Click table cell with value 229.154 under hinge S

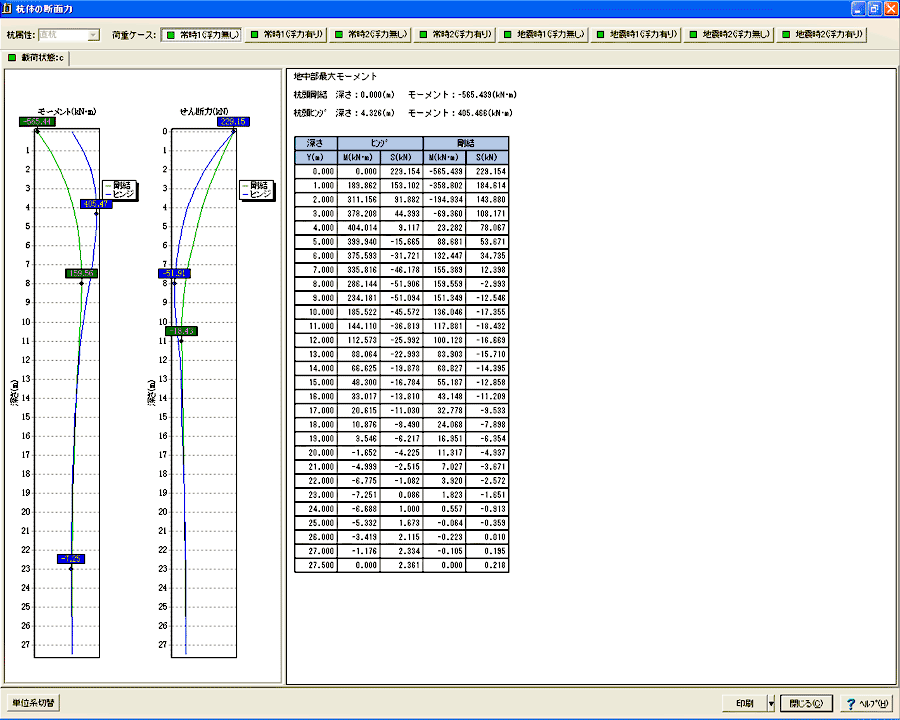(401, 172)
